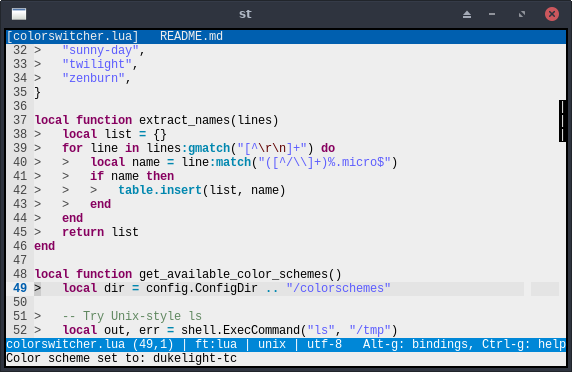
Task: Click the "ls" string argument
Action: pyautogui.click(x=321, y=330)
